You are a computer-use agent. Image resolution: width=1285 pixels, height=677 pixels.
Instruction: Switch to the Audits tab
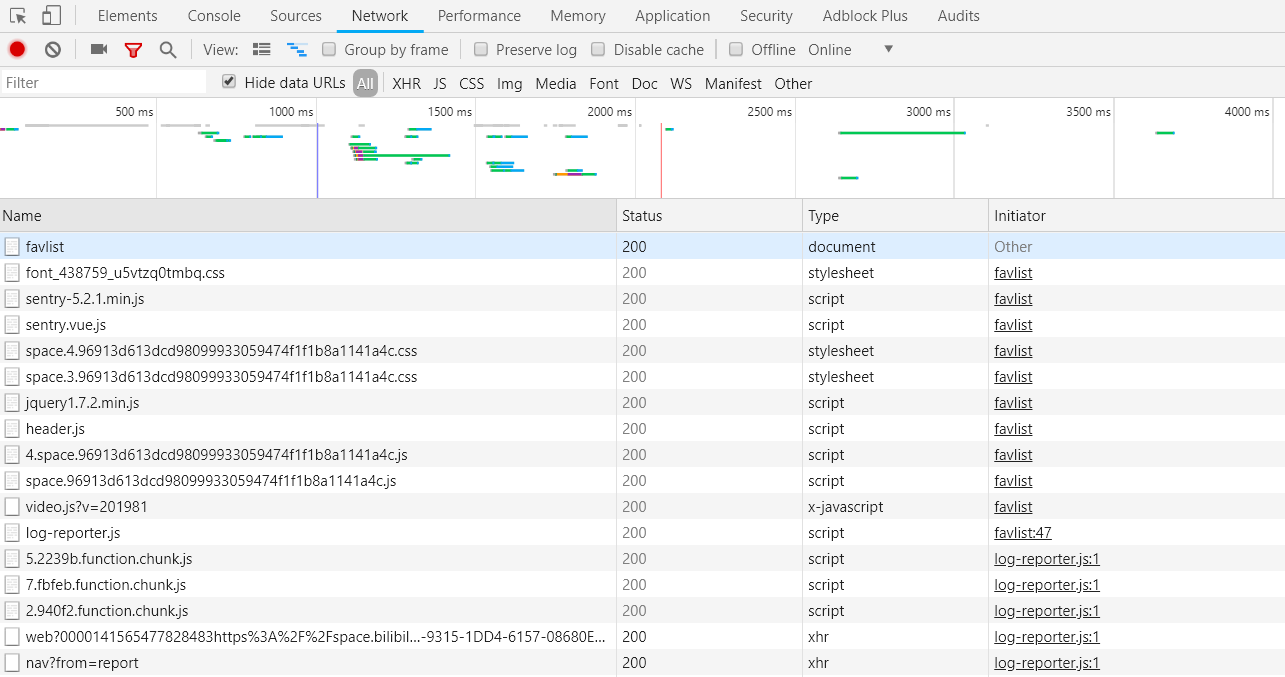959,16
